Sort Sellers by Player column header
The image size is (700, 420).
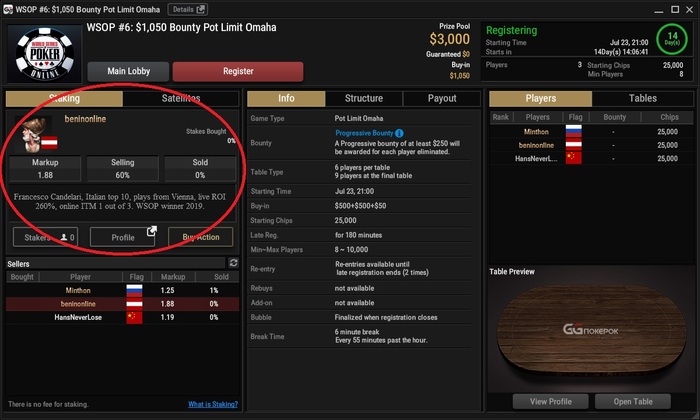click(x=80, y=277)
